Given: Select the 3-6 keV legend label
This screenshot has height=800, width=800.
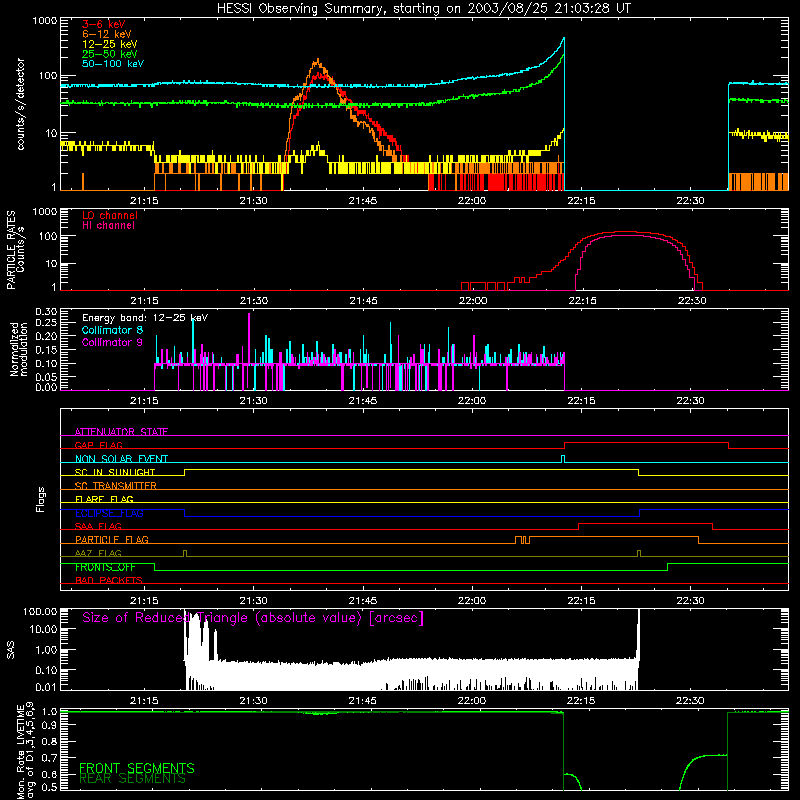Looking at the screenshot, I should coord(104,24).
